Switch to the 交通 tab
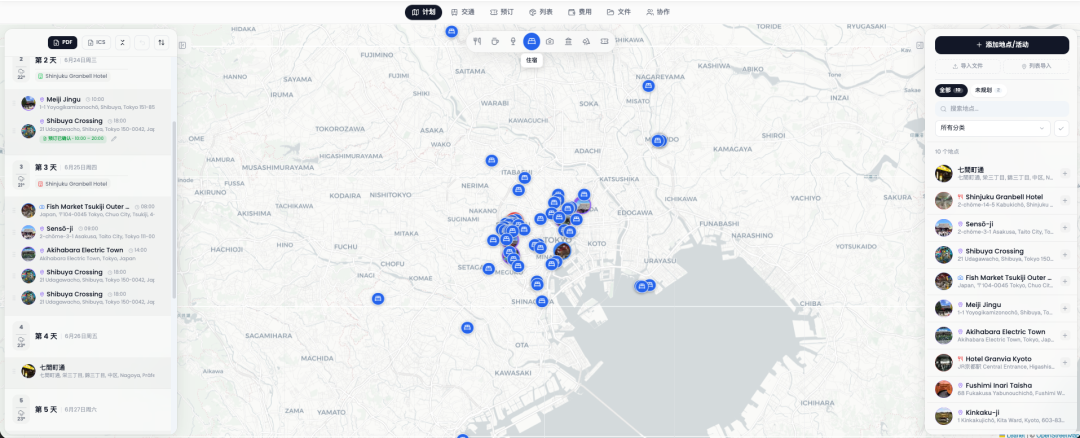1080x438 pixels. pos(463,12)
